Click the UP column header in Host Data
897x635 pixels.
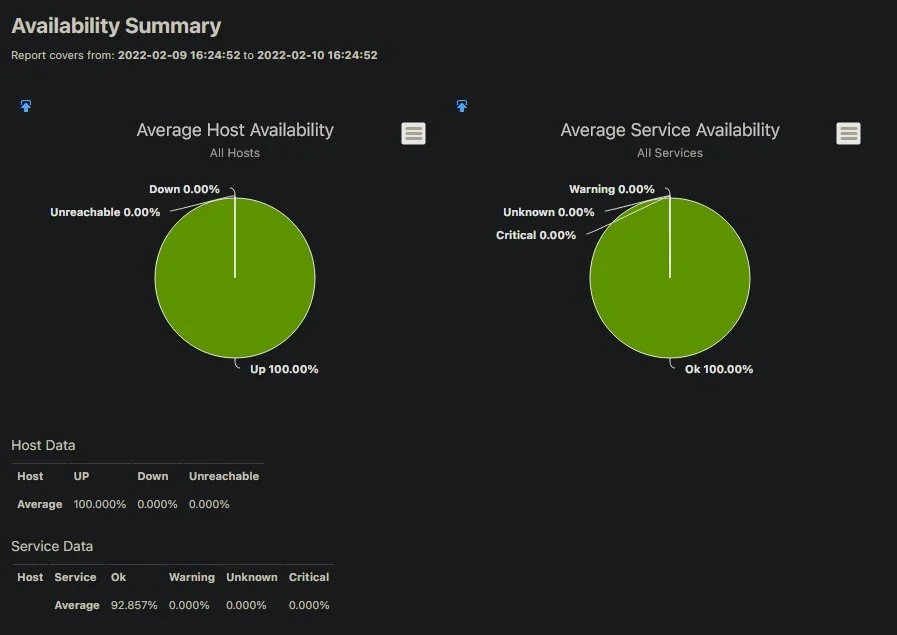point(82,476)
